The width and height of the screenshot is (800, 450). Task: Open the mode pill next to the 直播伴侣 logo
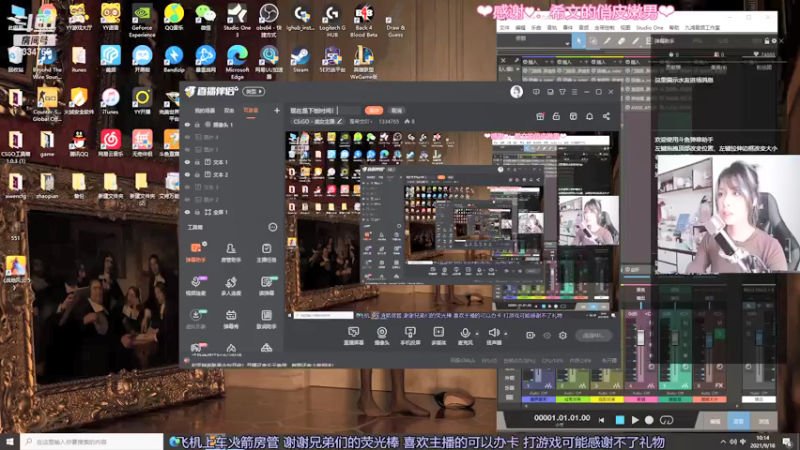pos(254,92)
